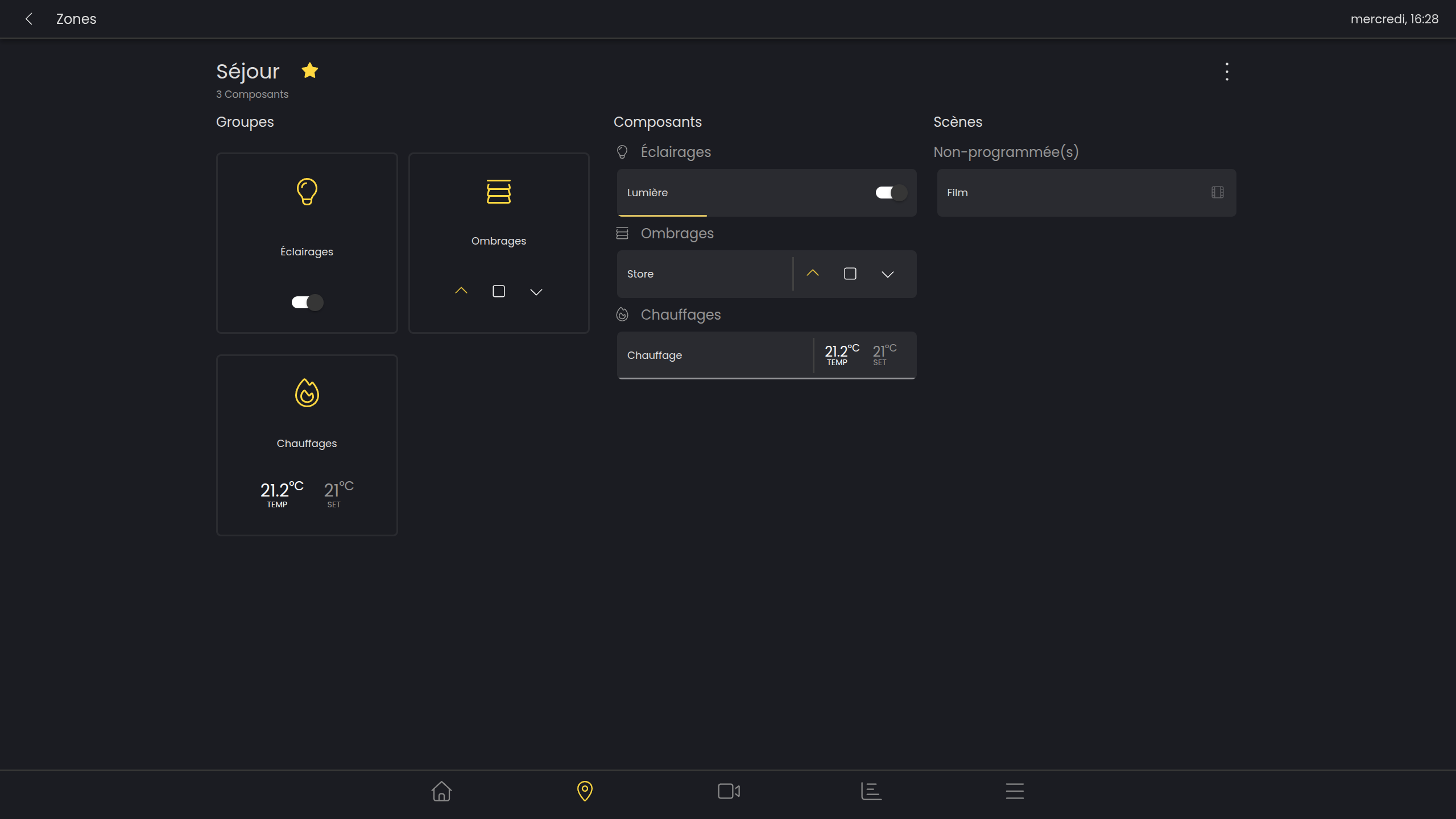Screen dimensions: 1456x819
Task: Open the camera tab in the bottom bar
Action: (729, 791)
